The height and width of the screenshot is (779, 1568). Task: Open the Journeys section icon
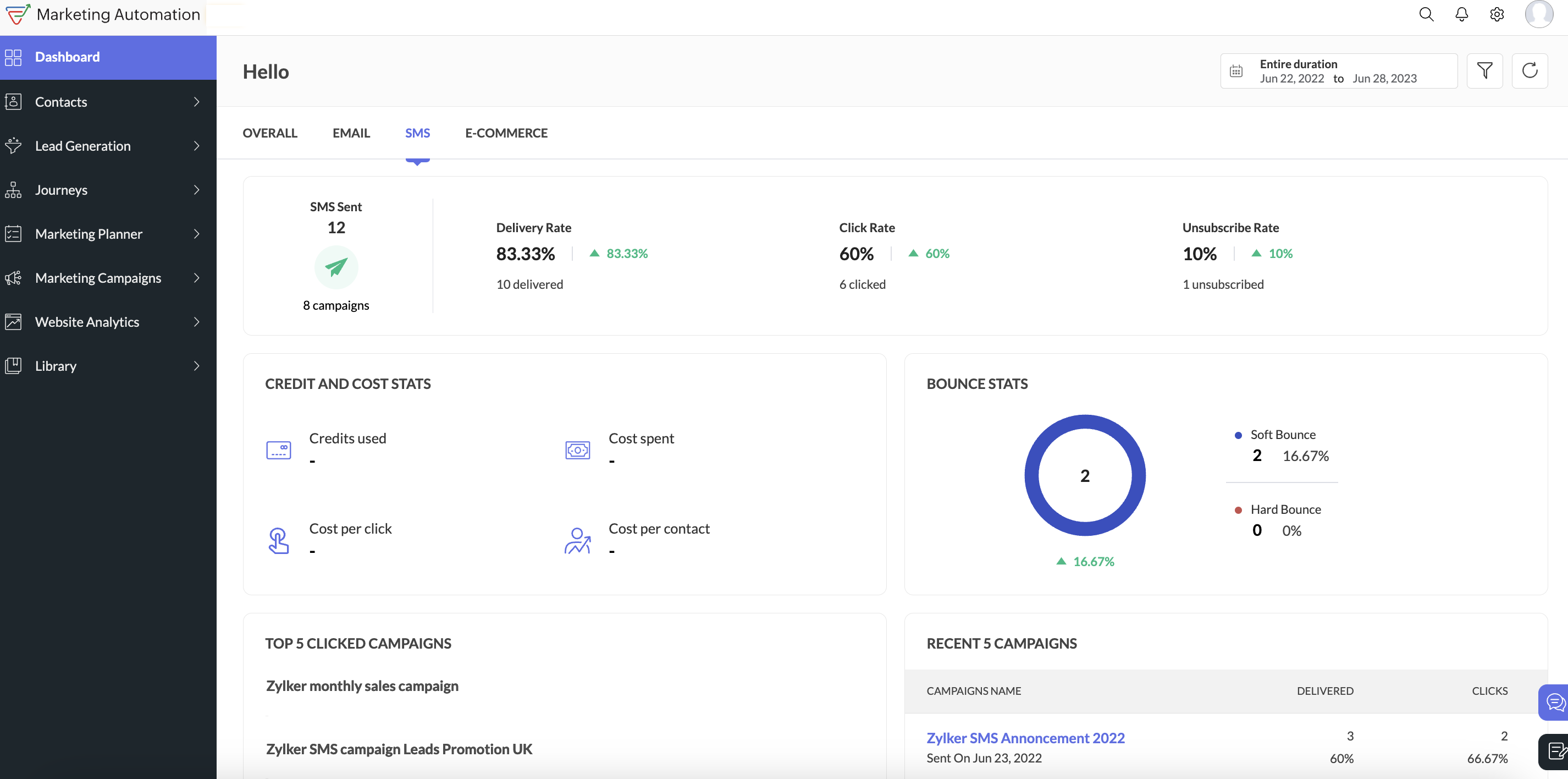click(x=15, y=189)
